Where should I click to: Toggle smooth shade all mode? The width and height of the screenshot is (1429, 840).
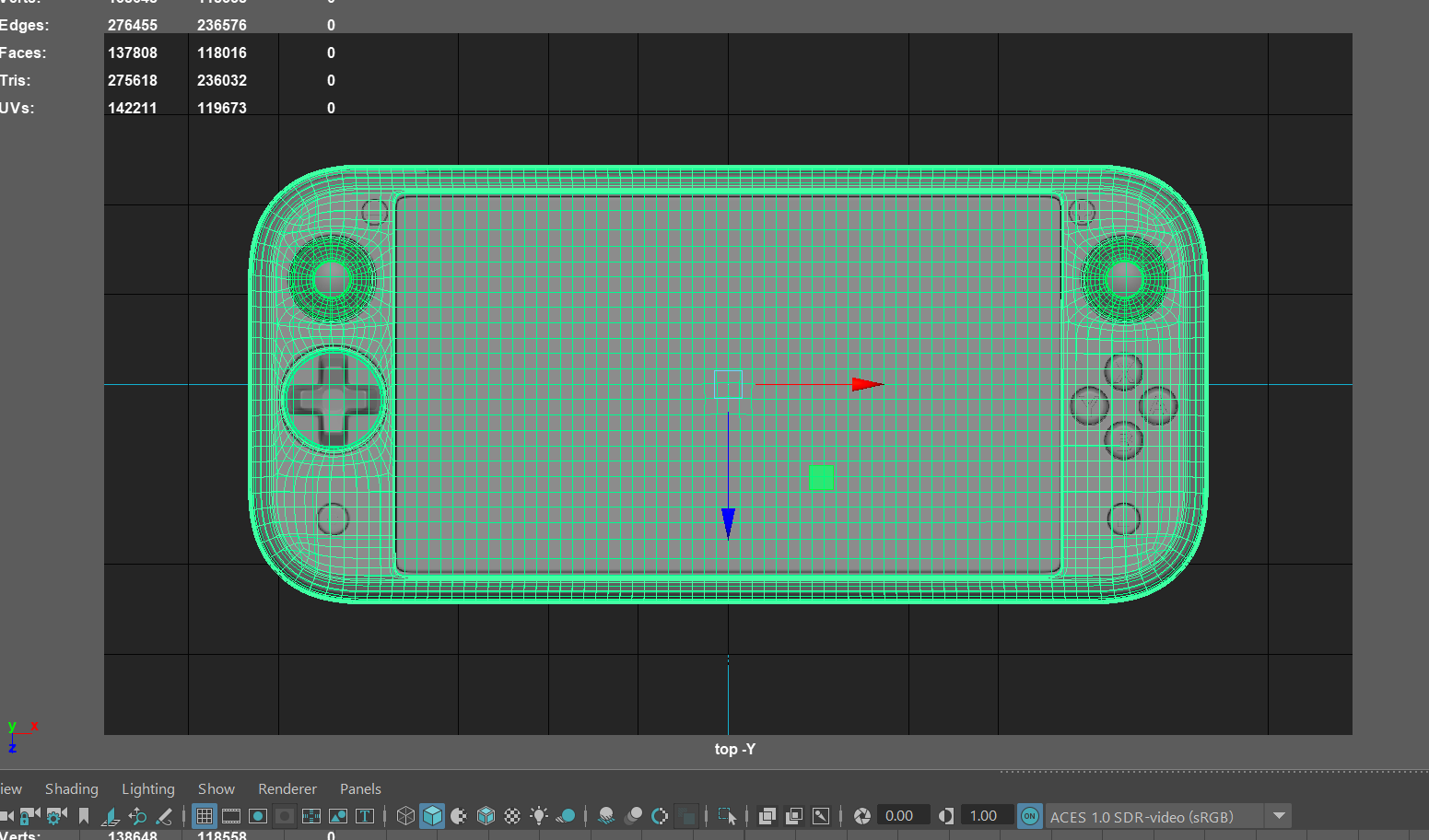pyautogui.click(x=432, y=815)
